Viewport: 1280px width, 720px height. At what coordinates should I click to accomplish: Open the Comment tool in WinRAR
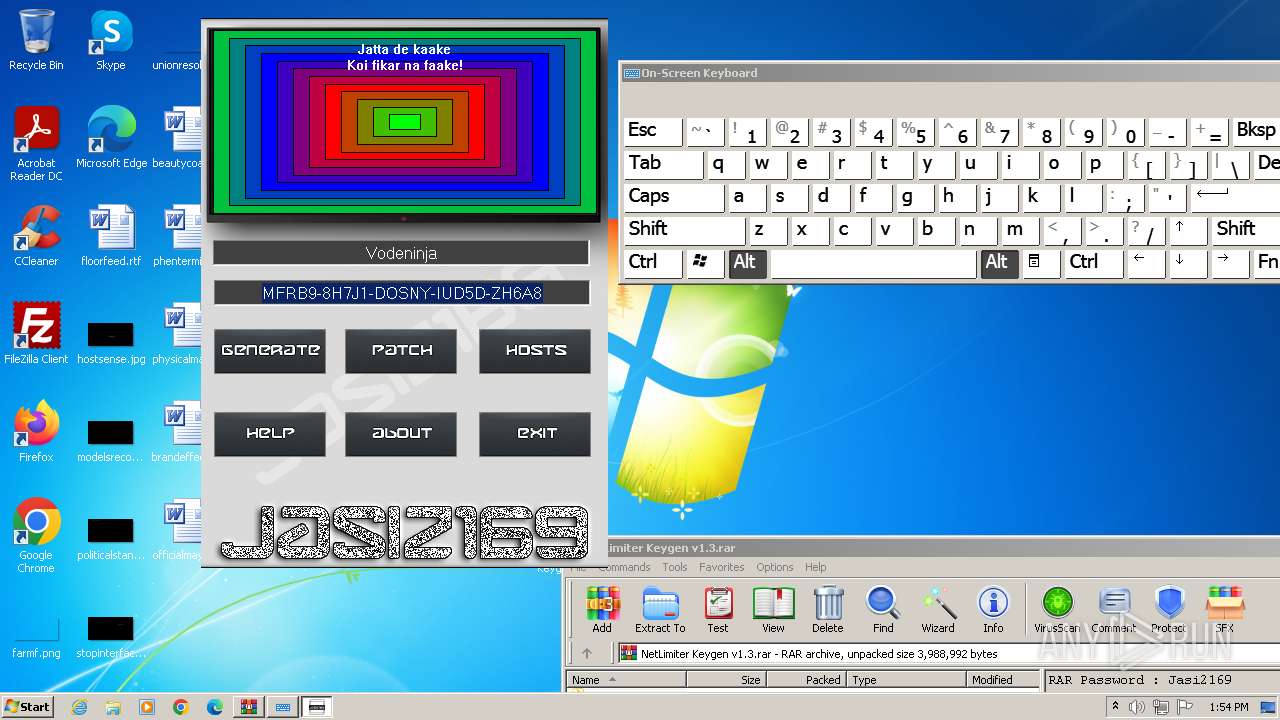coord(1113,610)
